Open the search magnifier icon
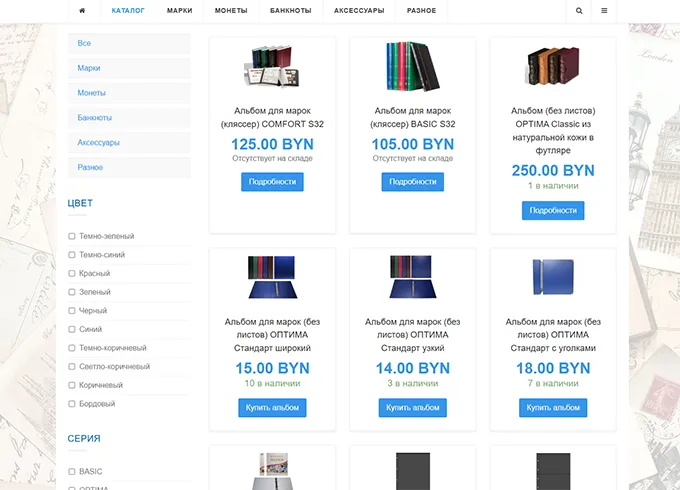This screenshot has width=680, height=490. [579, 11]
